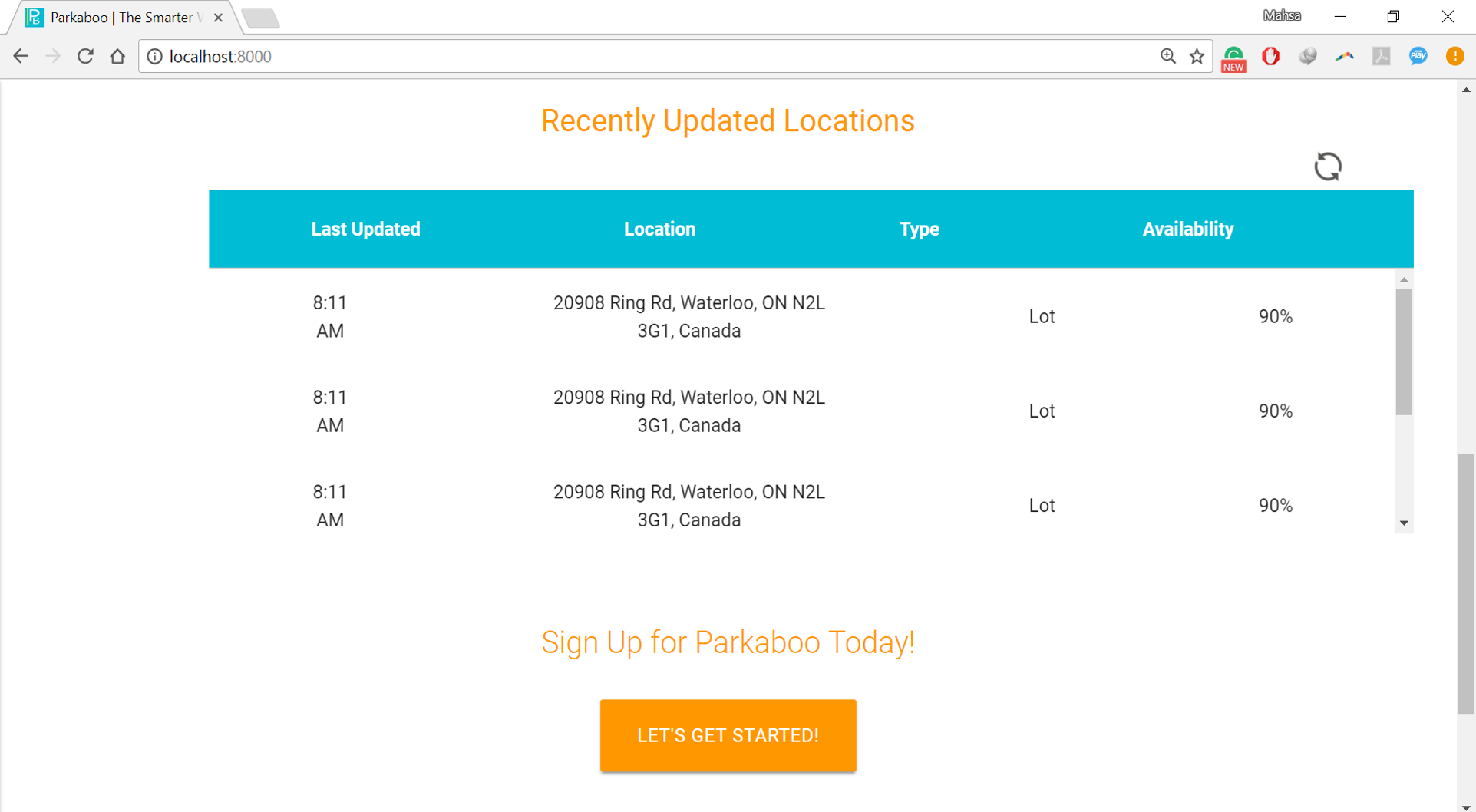Open a new tab next to Parkaboo
This screenshot has width=1476, height=812.
pos(261,18)
